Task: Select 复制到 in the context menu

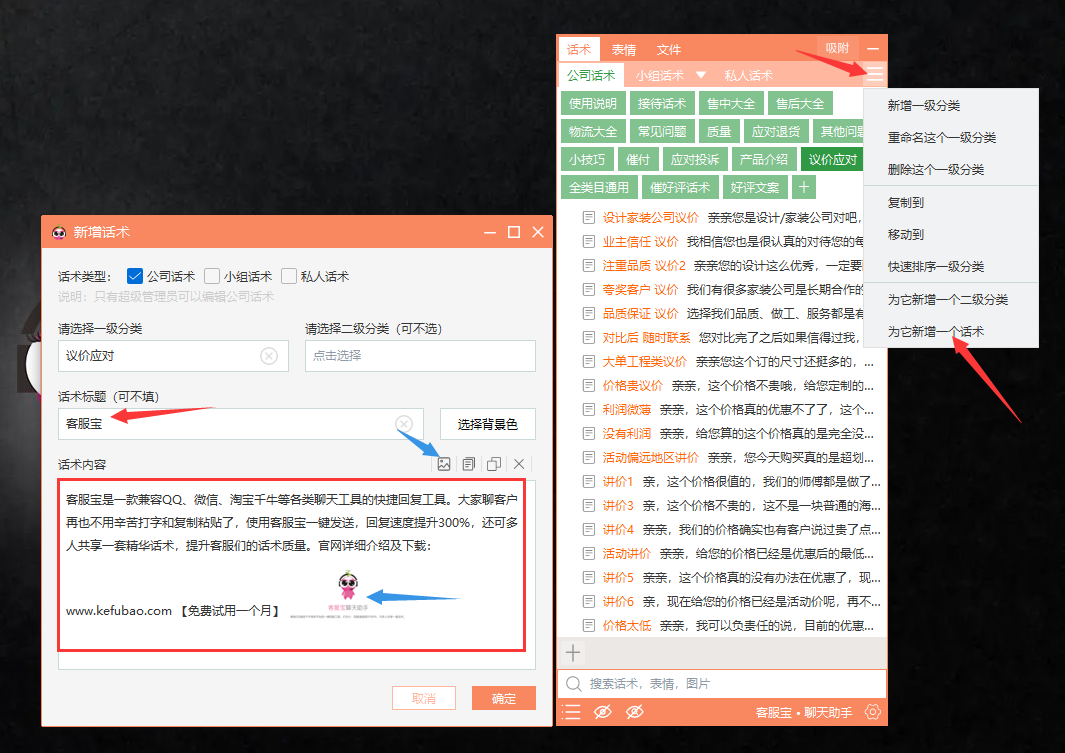Action: tap(951, 202)
